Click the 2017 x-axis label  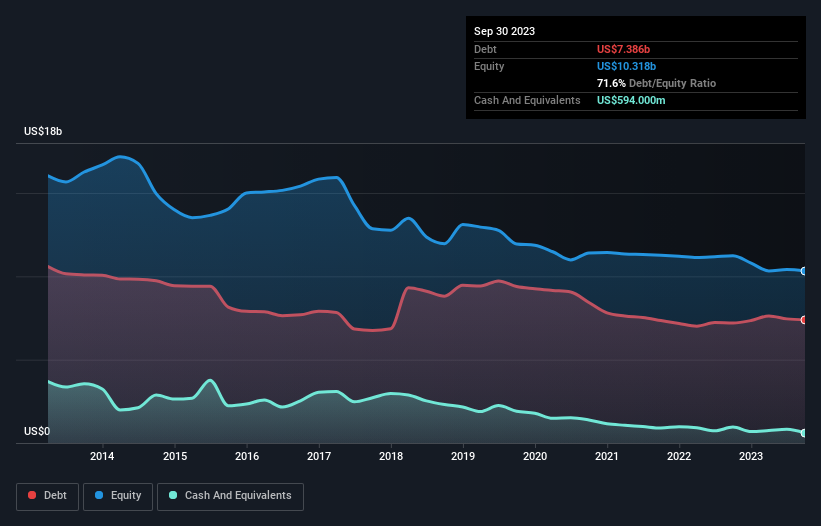click(x=319, y=456)
